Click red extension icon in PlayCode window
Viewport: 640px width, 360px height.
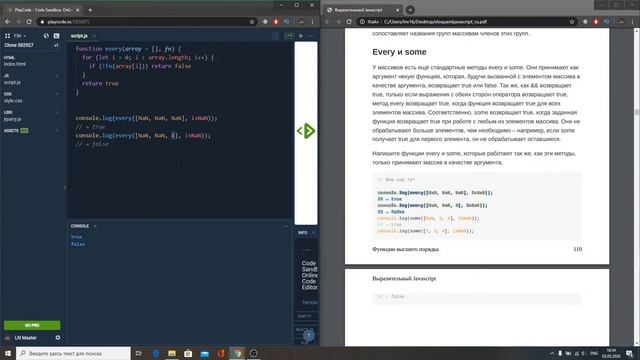(x=276, y=22)
